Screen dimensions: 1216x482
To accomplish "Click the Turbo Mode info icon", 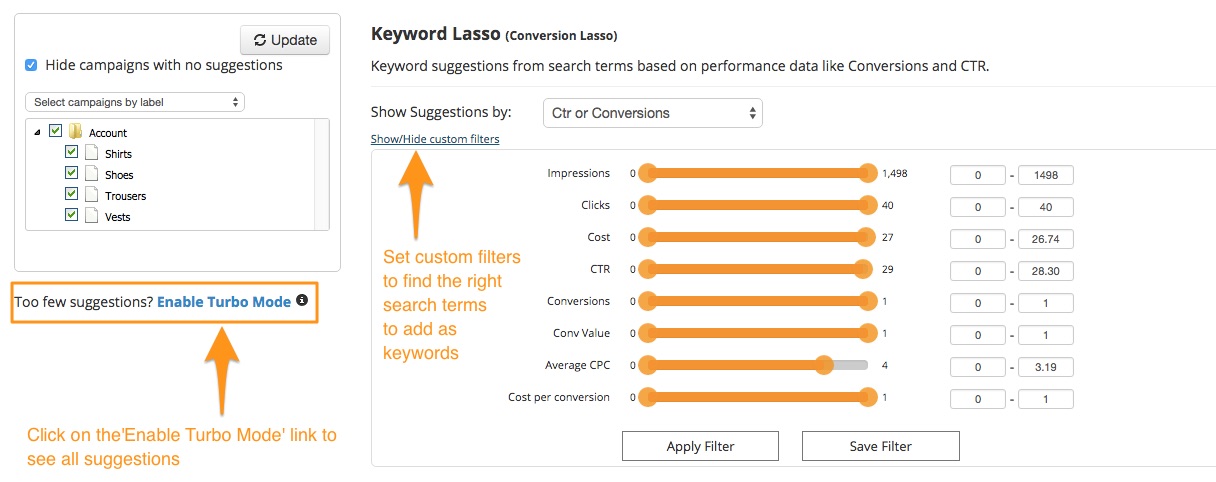I will coord(302,300).
